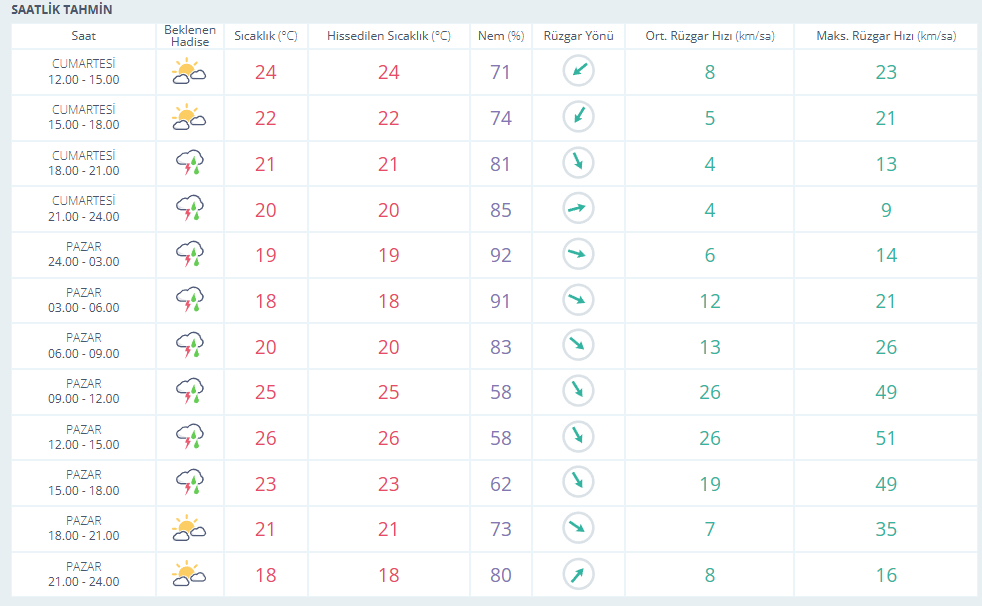The image size is (982, 606).
Task: Click the SAATLİK TAHMİN section title
Action: click(x=62, y=10)
